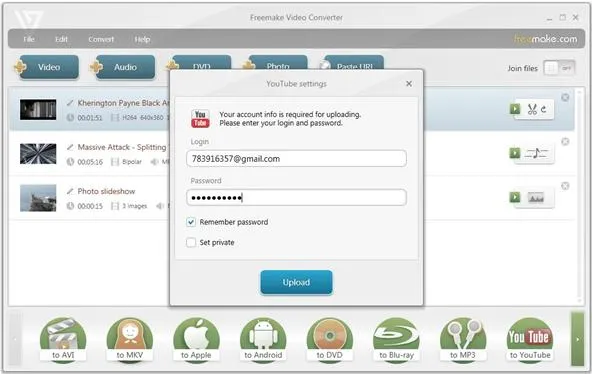Open cut editor scissors for Kherington Payne
The image size is (592, 374).
click(x=532, y=109)
